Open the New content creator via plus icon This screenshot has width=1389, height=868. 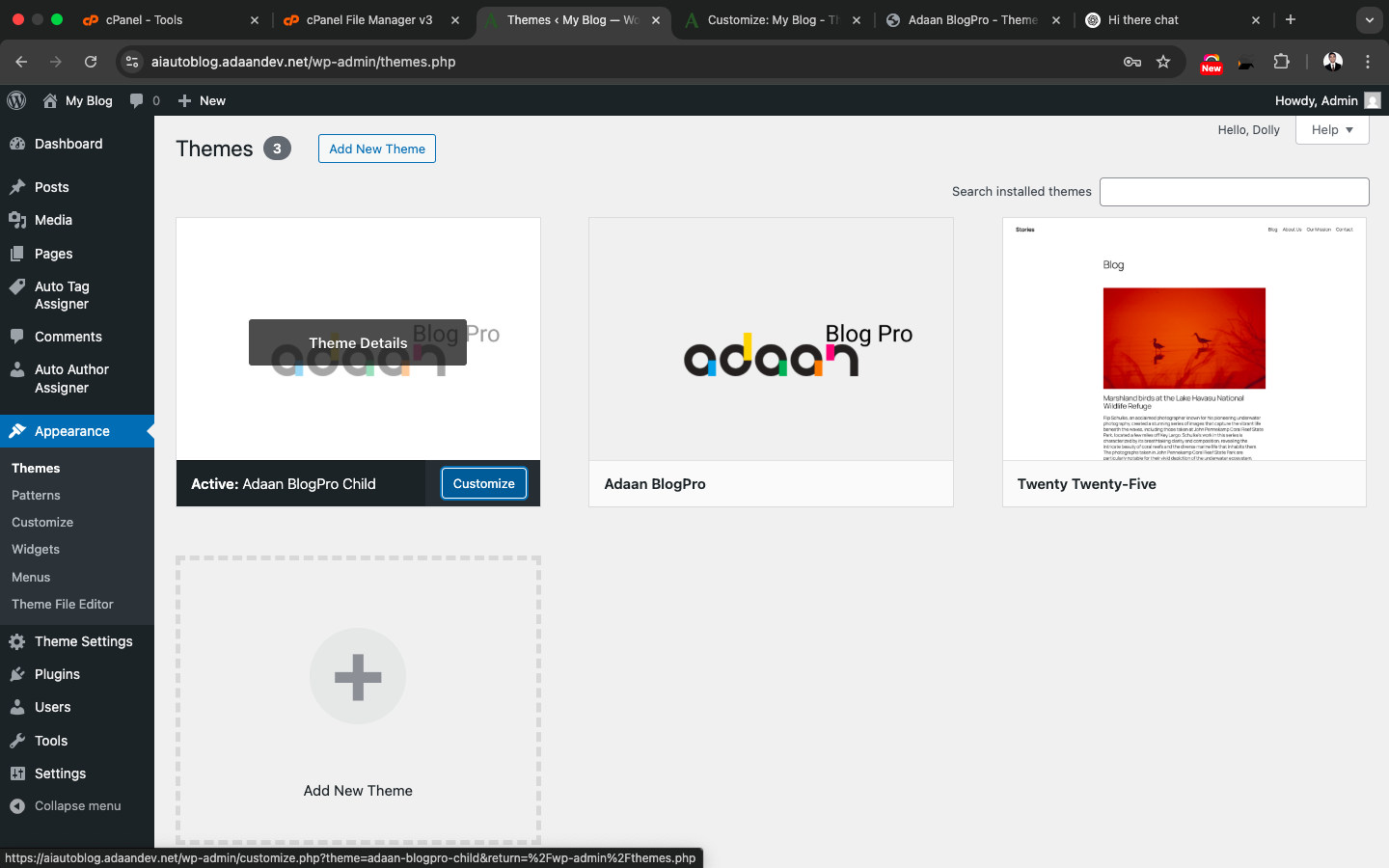(184, 100)
